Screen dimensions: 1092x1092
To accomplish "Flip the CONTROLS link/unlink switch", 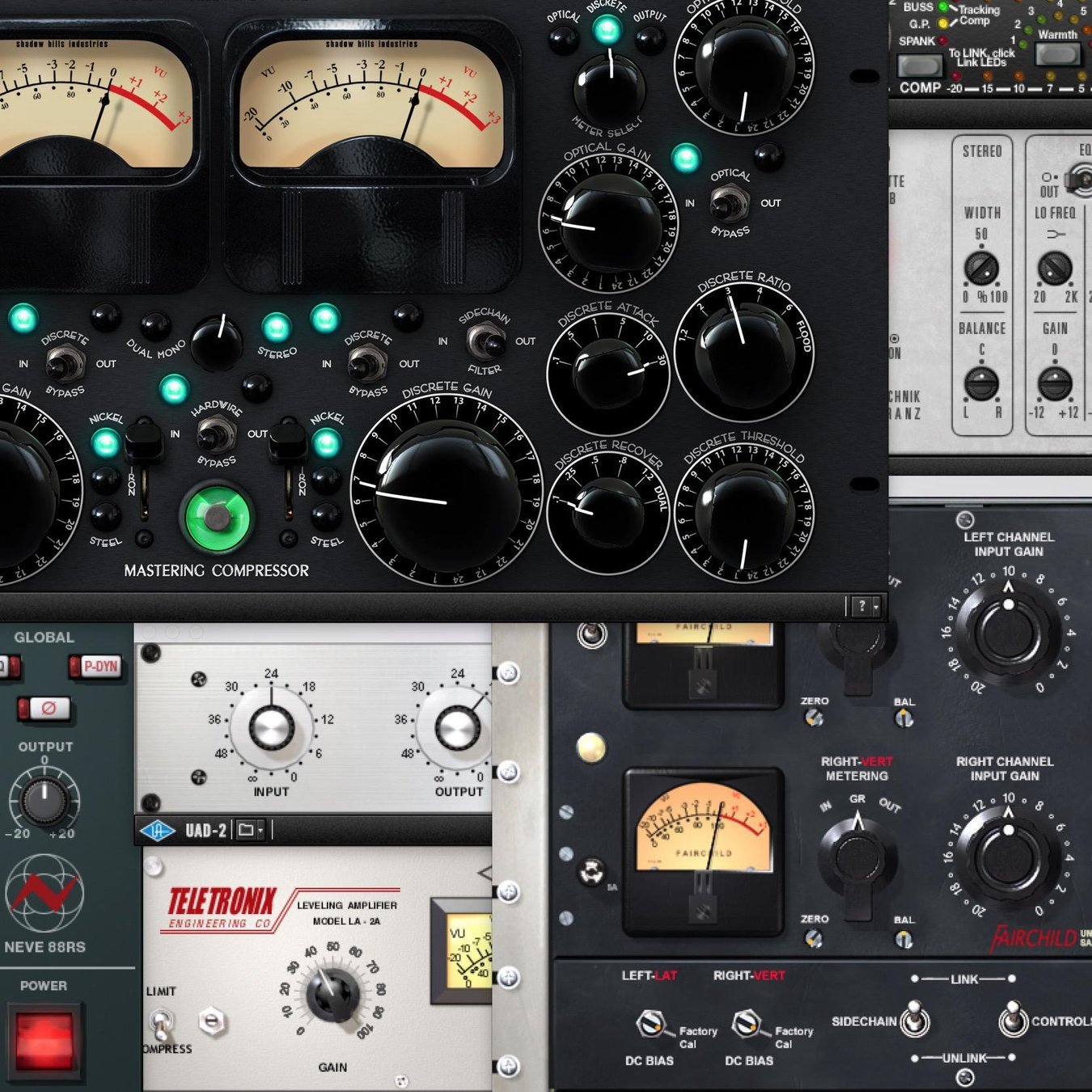I will 1013,1019.
